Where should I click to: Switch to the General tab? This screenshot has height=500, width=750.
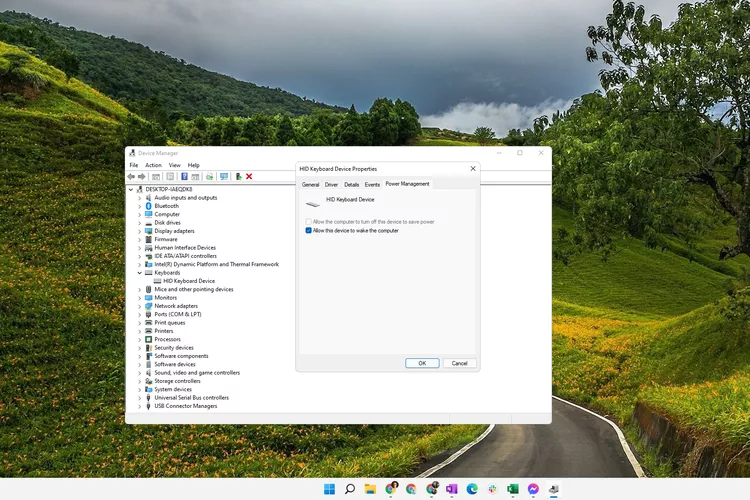tap(310, 185)
